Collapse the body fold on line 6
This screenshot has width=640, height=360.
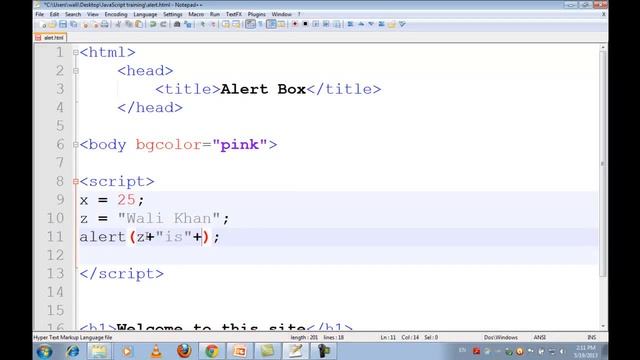(x=76, y=144)
